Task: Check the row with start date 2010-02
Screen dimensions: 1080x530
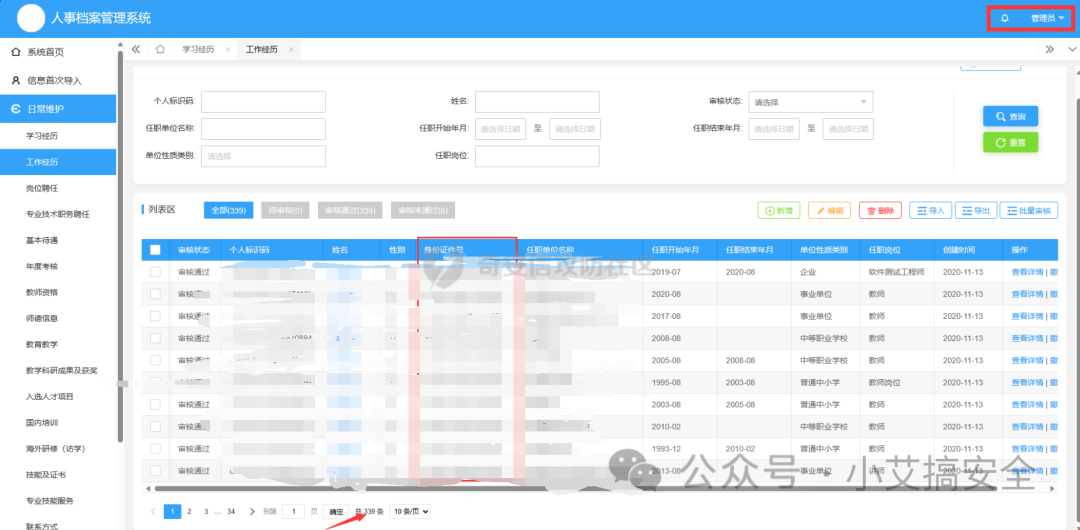Action: click(155, 426)
